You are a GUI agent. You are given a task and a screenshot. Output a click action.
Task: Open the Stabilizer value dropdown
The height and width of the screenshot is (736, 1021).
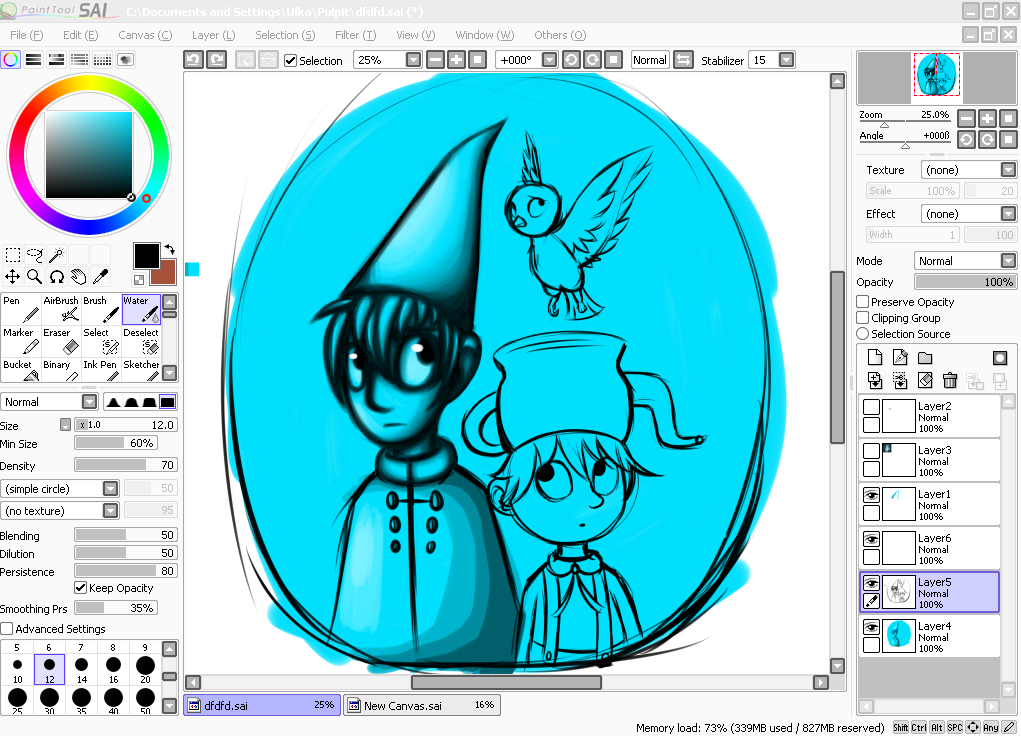click(787, 60)
